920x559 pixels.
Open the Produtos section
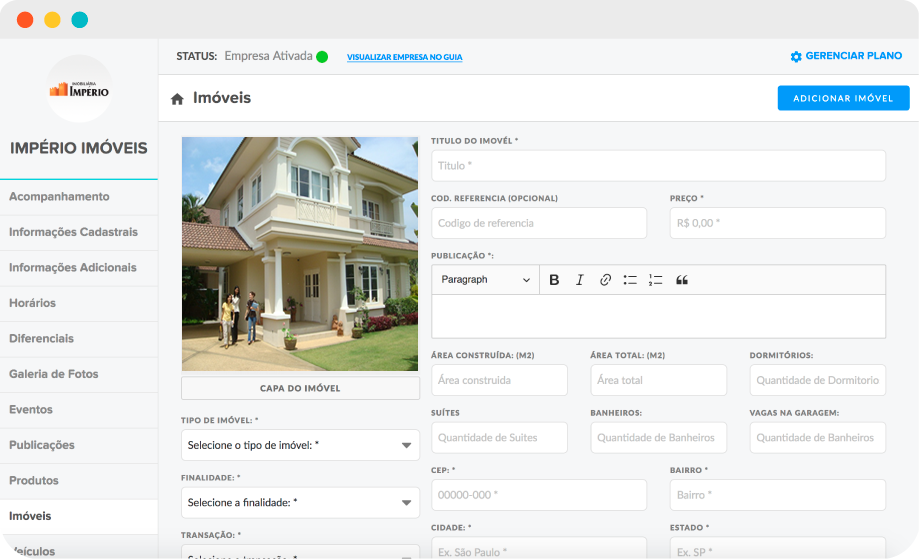[79, 480]
